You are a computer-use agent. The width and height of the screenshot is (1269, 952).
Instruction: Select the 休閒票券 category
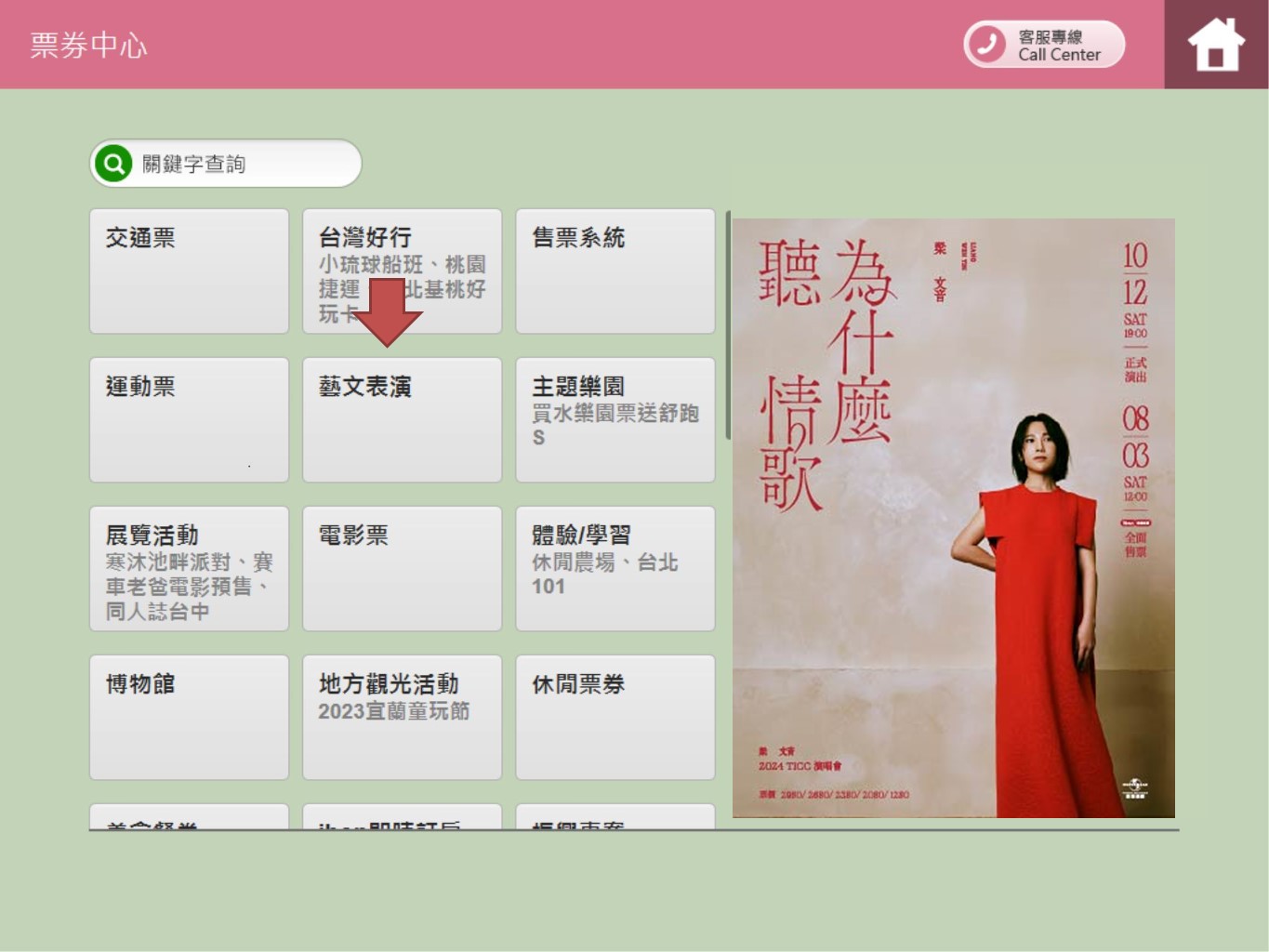615,717
